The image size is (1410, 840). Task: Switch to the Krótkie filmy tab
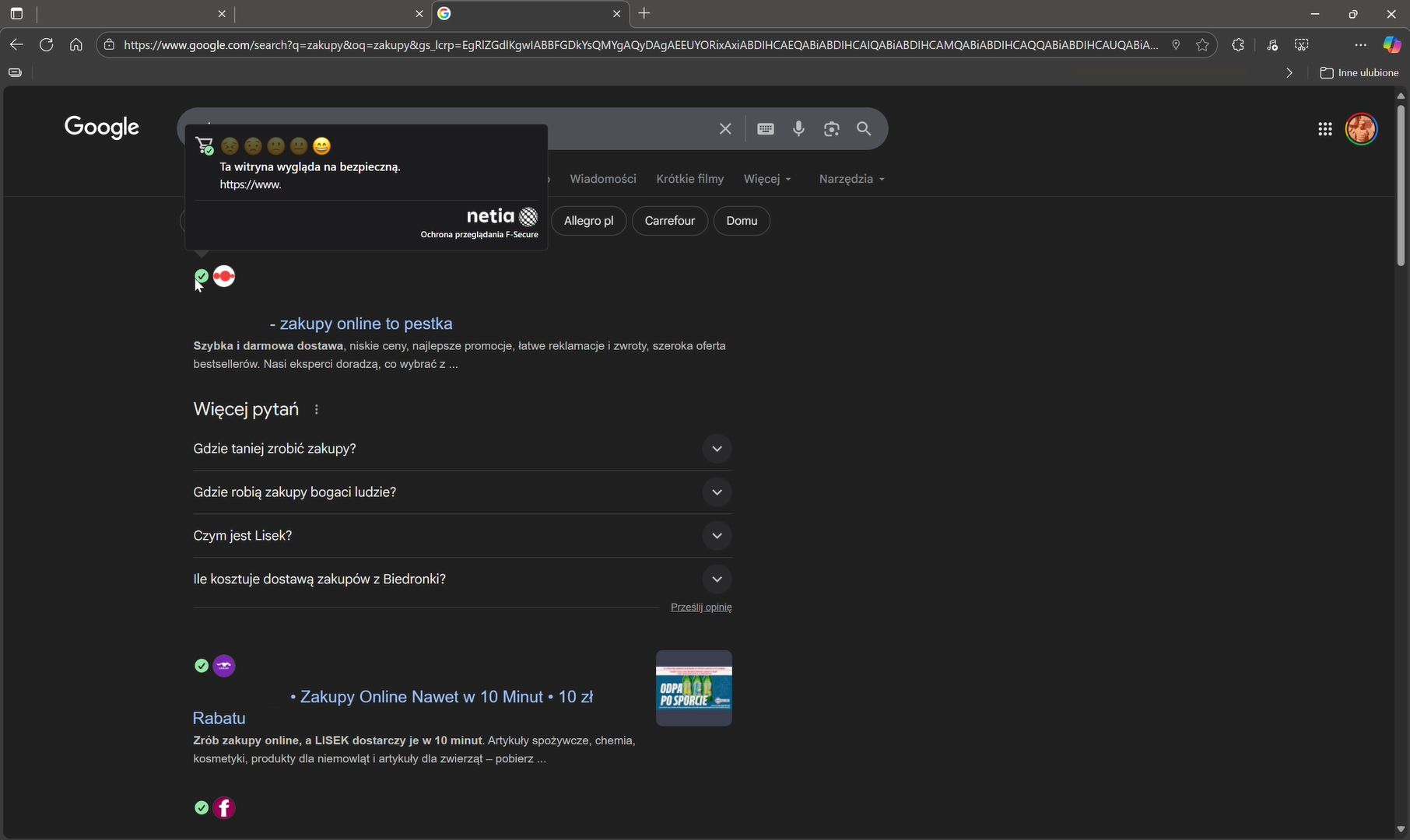pos(689,179)
